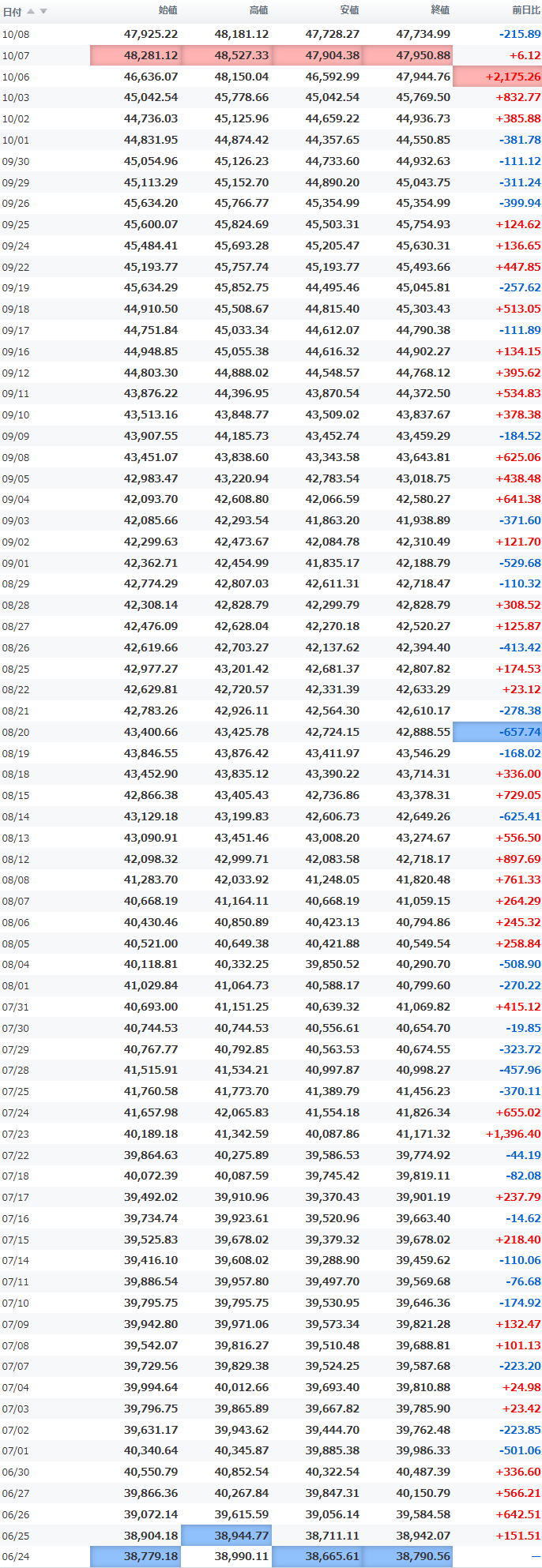Select the change value +447.85
542x1568 pixels.
(518, 267)
